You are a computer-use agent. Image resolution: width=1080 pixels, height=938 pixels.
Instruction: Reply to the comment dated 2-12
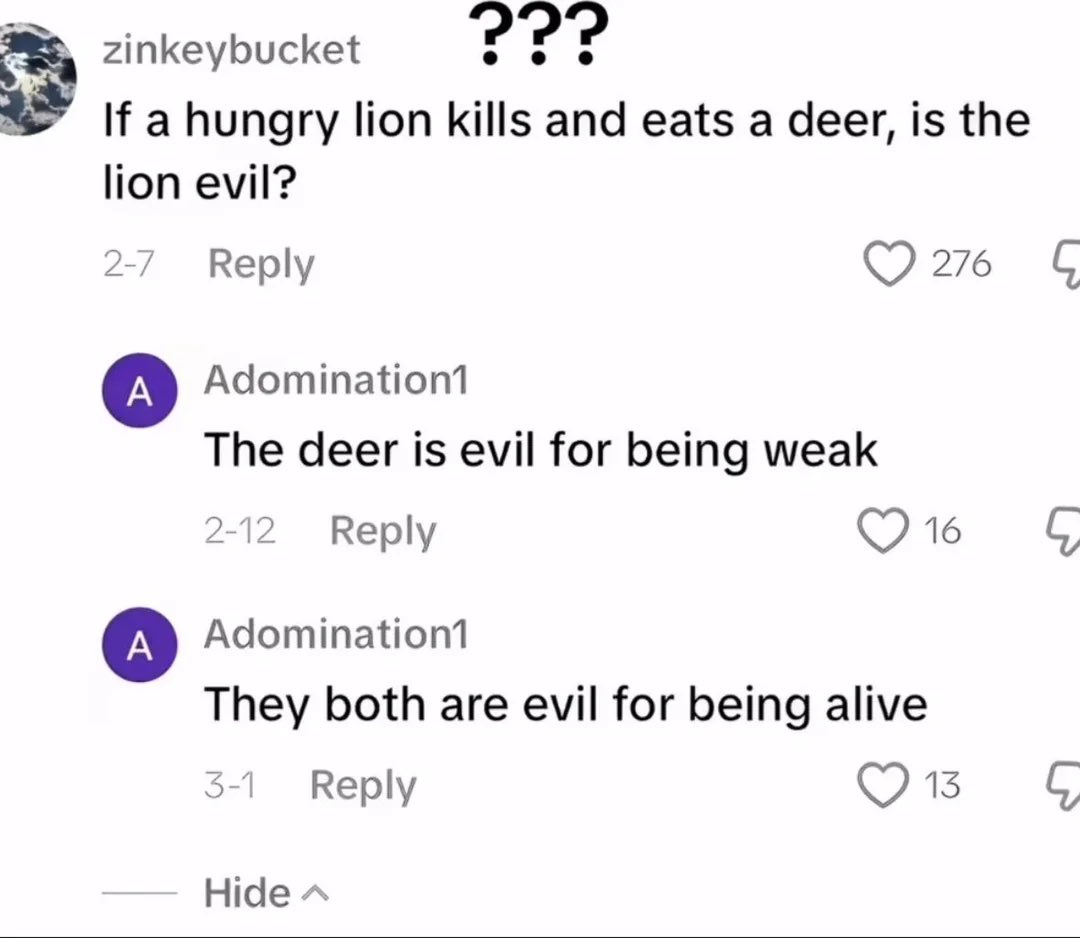[383, 531]
